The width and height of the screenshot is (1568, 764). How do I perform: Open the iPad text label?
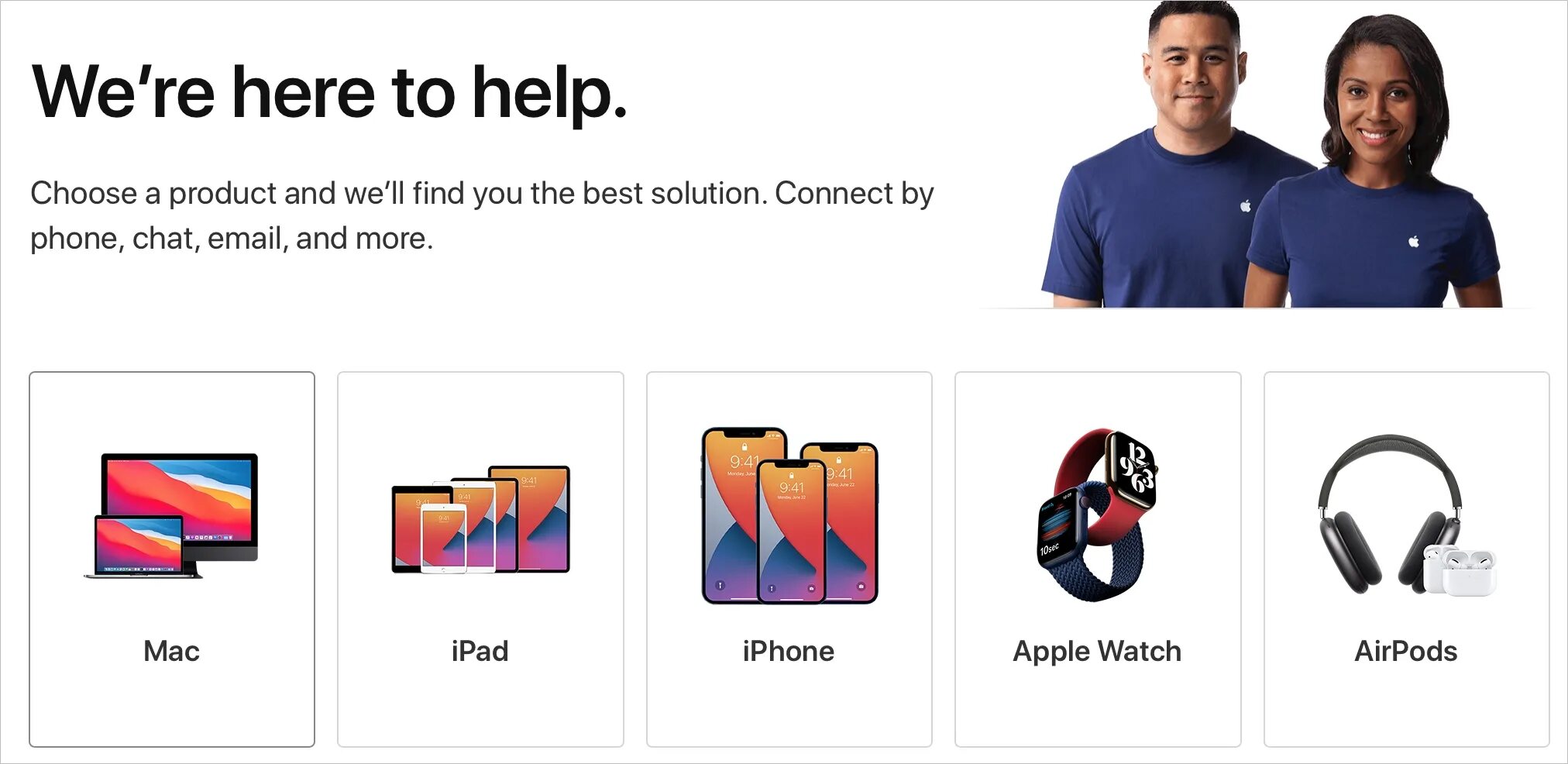[480, 651]
